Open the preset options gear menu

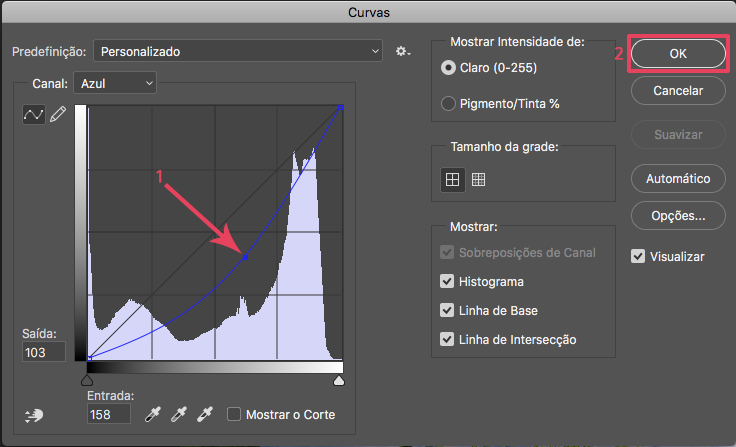click(403, 51)
